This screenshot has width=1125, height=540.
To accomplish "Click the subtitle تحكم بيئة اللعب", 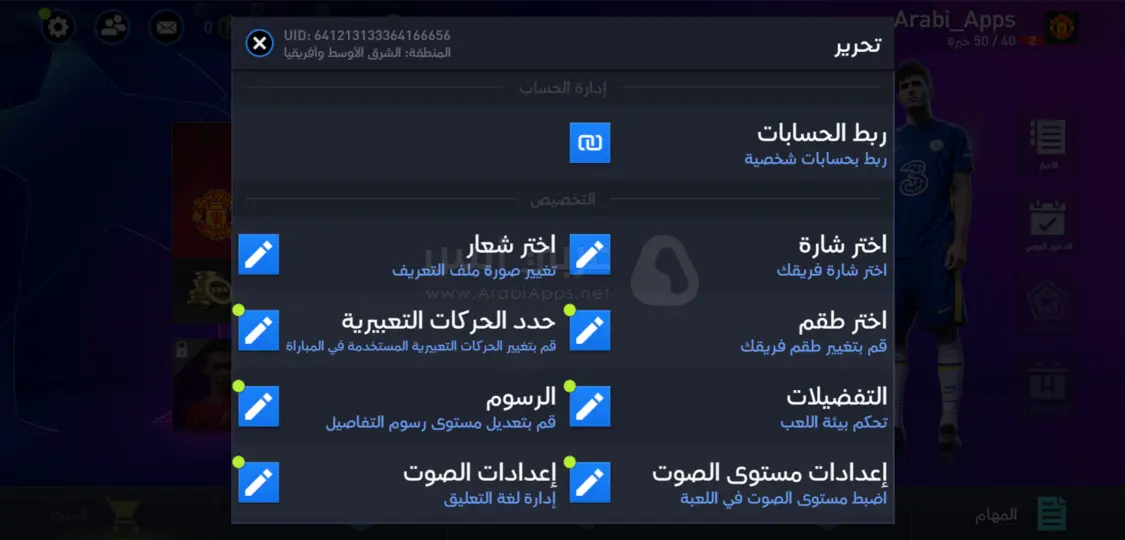I will click(x=834, y=423).
